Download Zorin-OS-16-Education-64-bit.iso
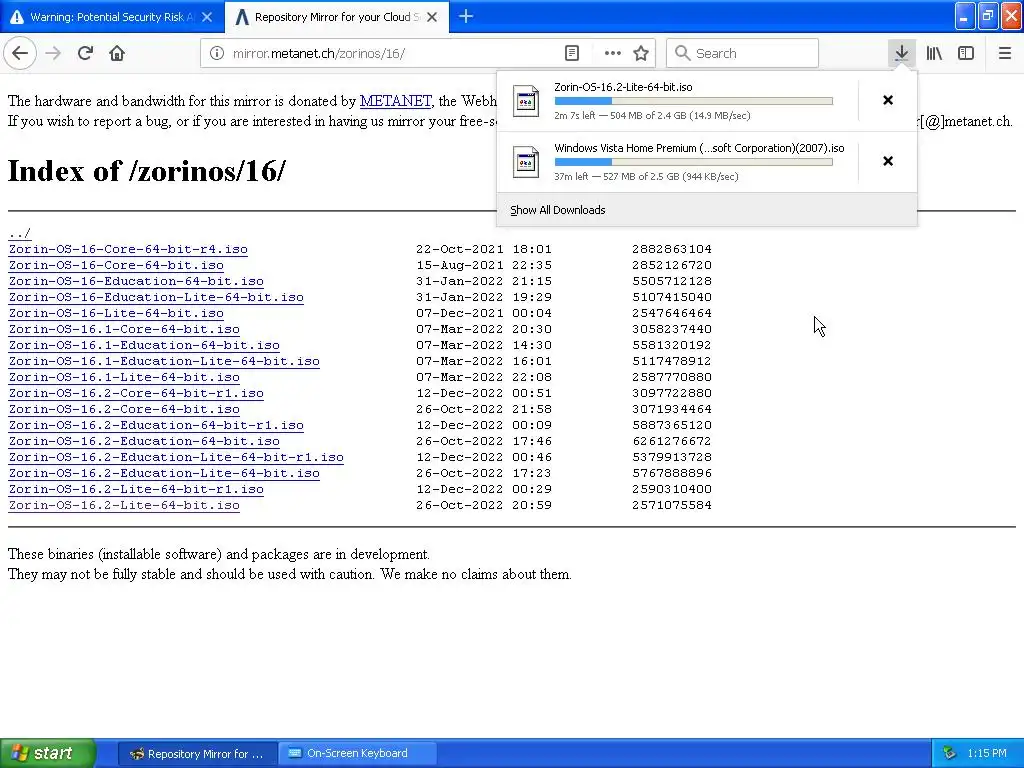Image resolution: width=1024 pixels, height=768 pixels. pos(136,281)
